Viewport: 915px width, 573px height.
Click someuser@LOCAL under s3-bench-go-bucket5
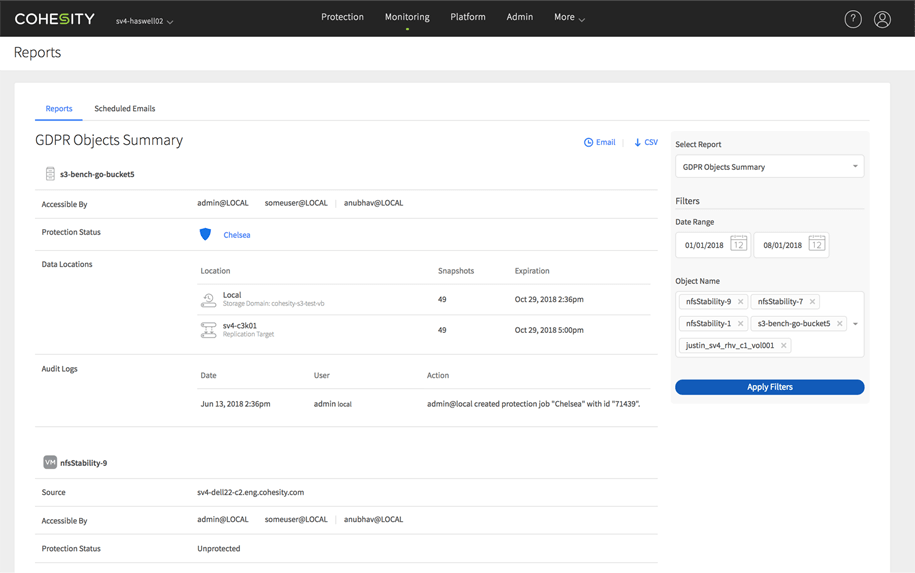click(x=296, y=203)
